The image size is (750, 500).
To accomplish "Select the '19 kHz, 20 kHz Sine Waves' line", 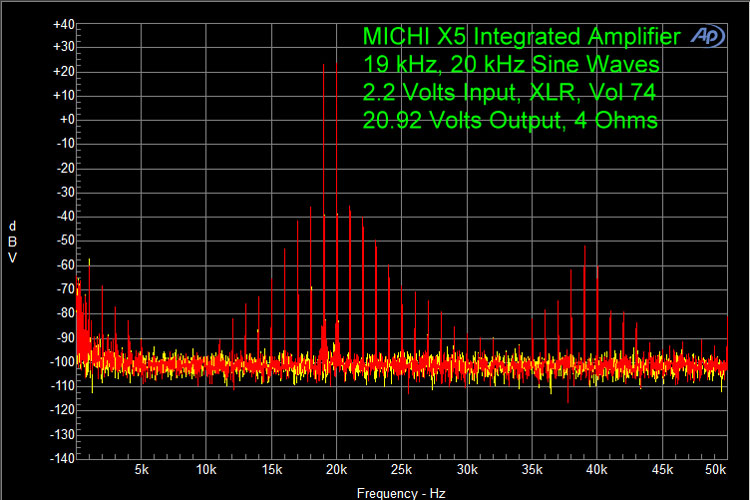I will click(511, 65).
